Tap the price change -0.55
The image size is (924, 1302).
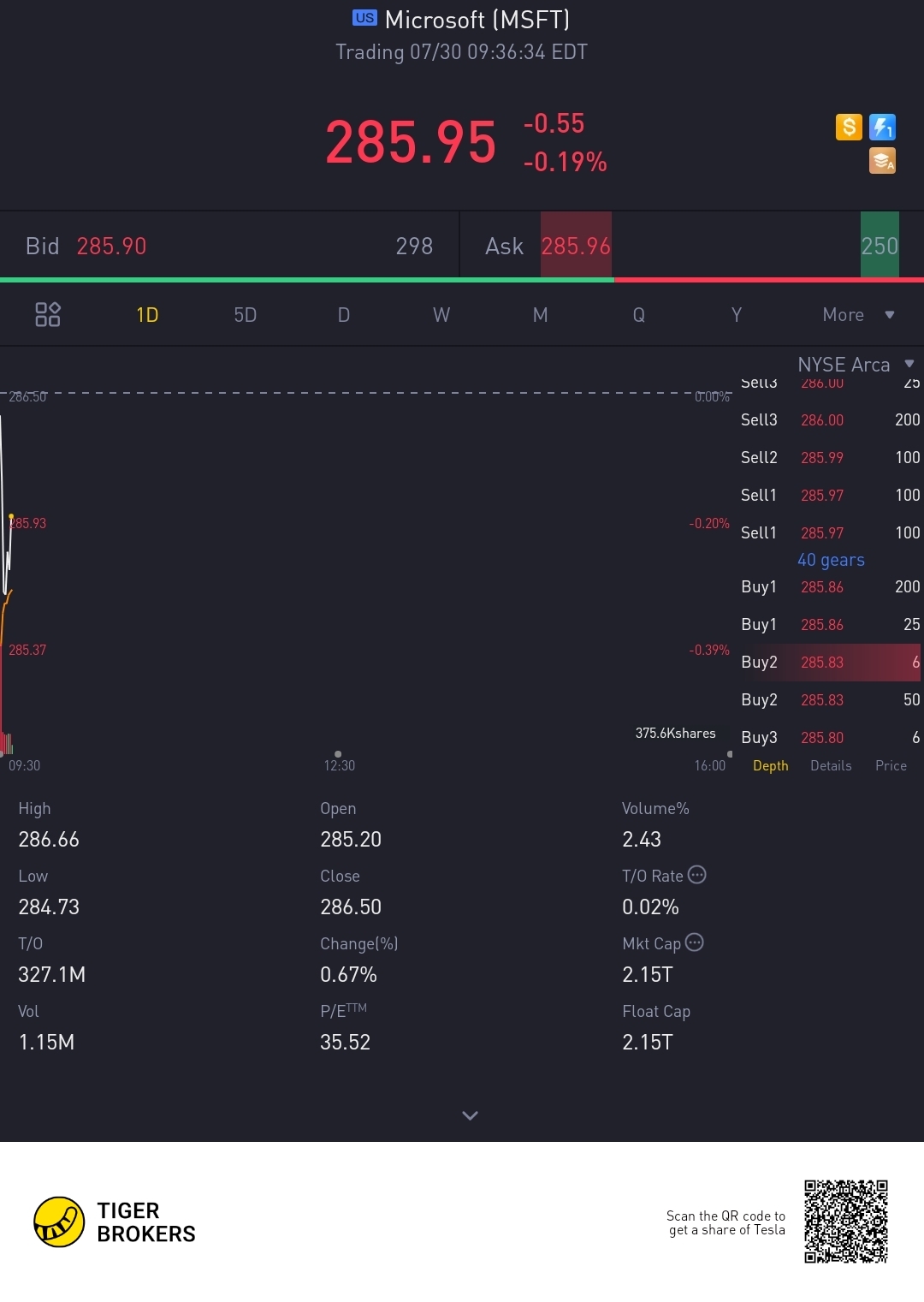pos(554,123)
